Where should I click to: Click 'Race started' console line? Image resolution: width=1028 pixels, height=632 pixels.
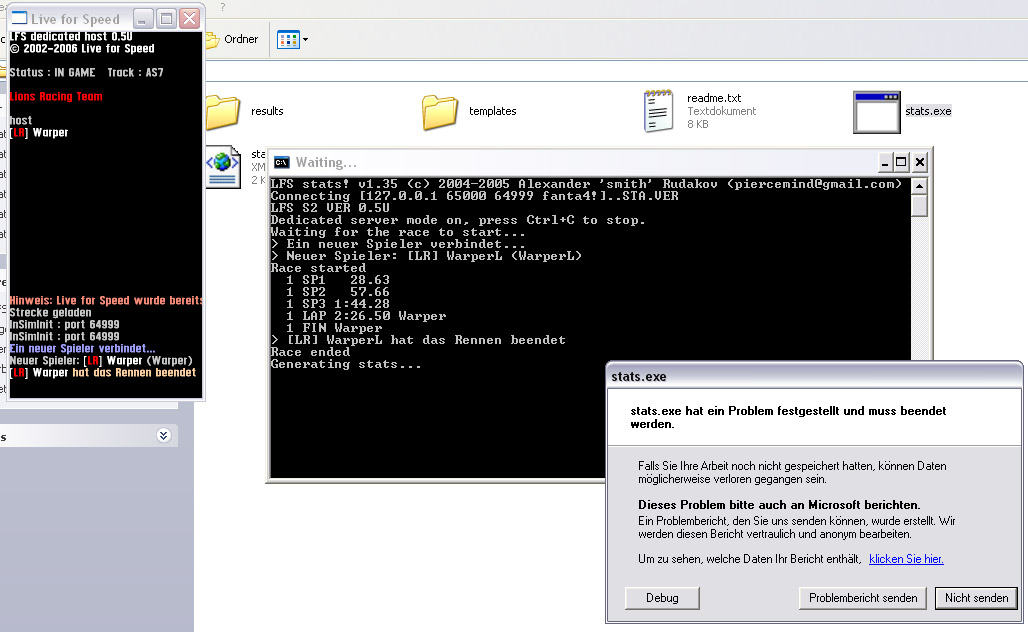click(x=318, y=268)
